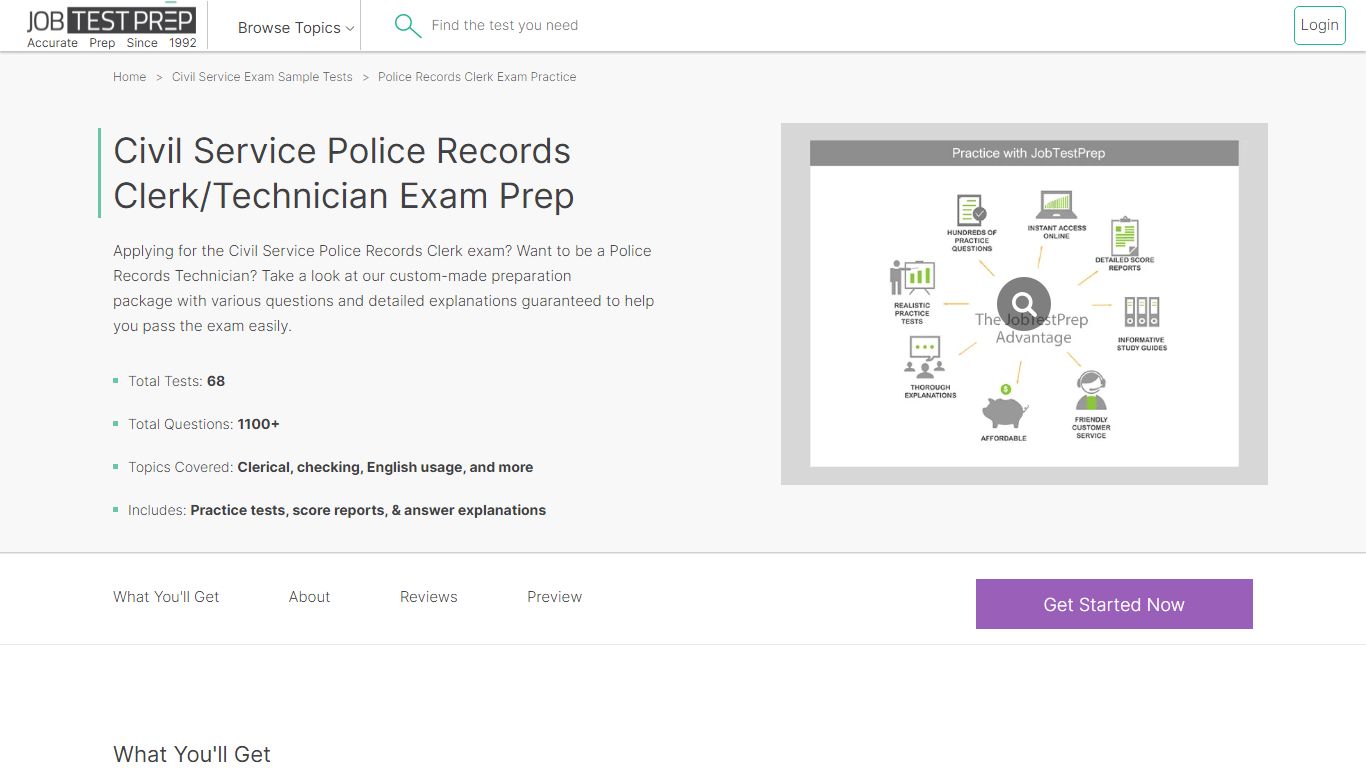Click the Detailed Score Reports icon
Screen dimensions: 1366x768
(x=1125, y=236)
